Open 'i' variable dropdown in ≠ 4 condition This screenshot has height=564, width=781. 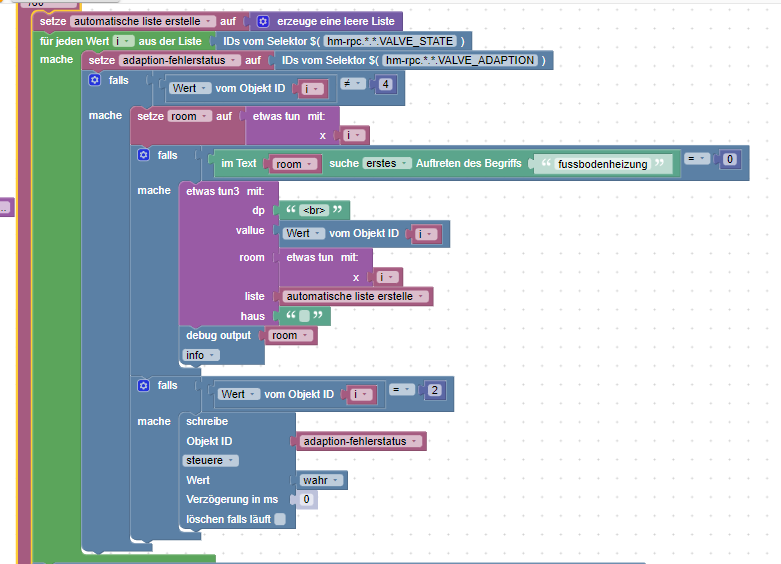(x=313, y=89)
